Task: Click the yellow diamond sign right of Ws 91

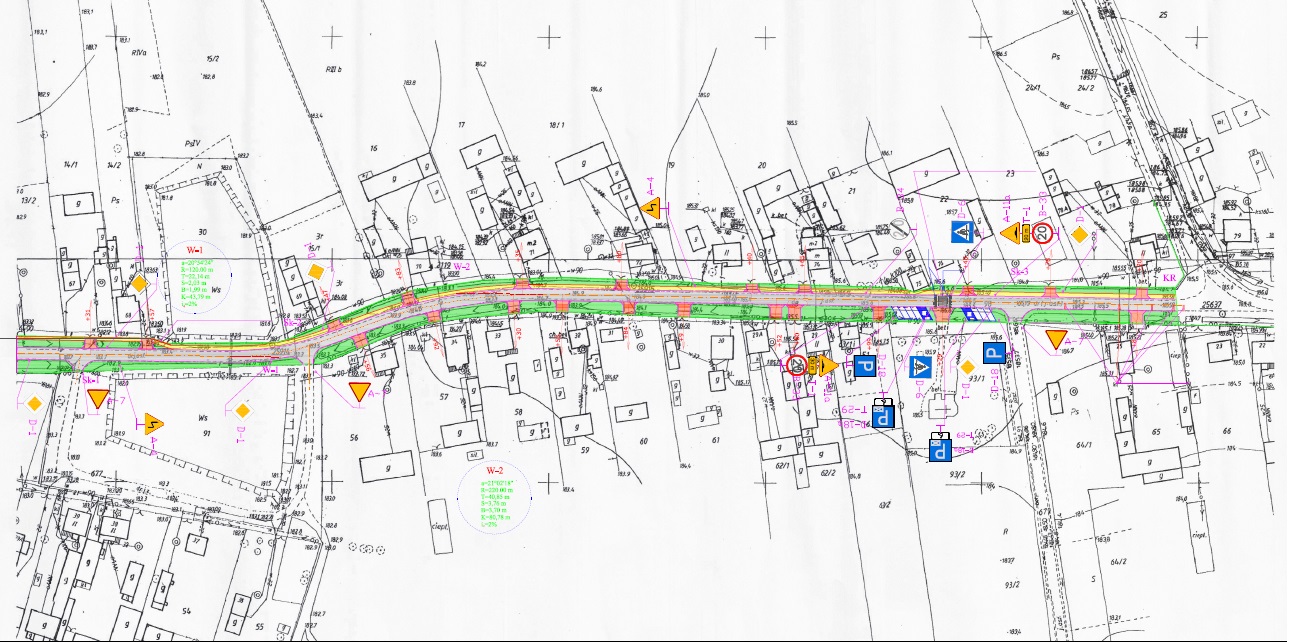Action: (242, 409)
